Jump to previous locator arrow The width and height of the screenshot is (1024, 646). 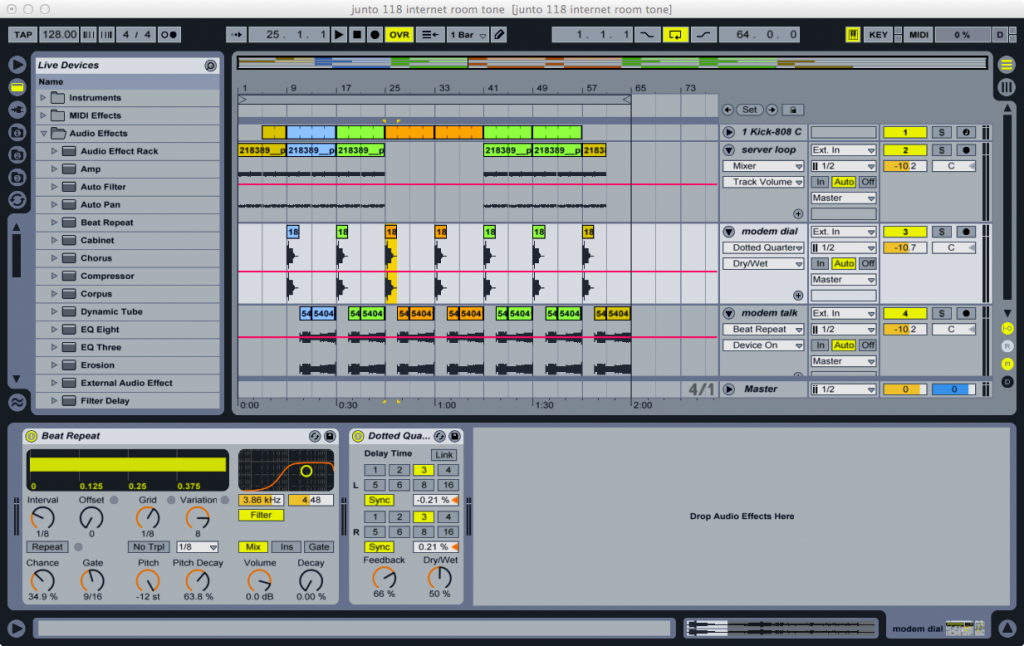[728, 110]
